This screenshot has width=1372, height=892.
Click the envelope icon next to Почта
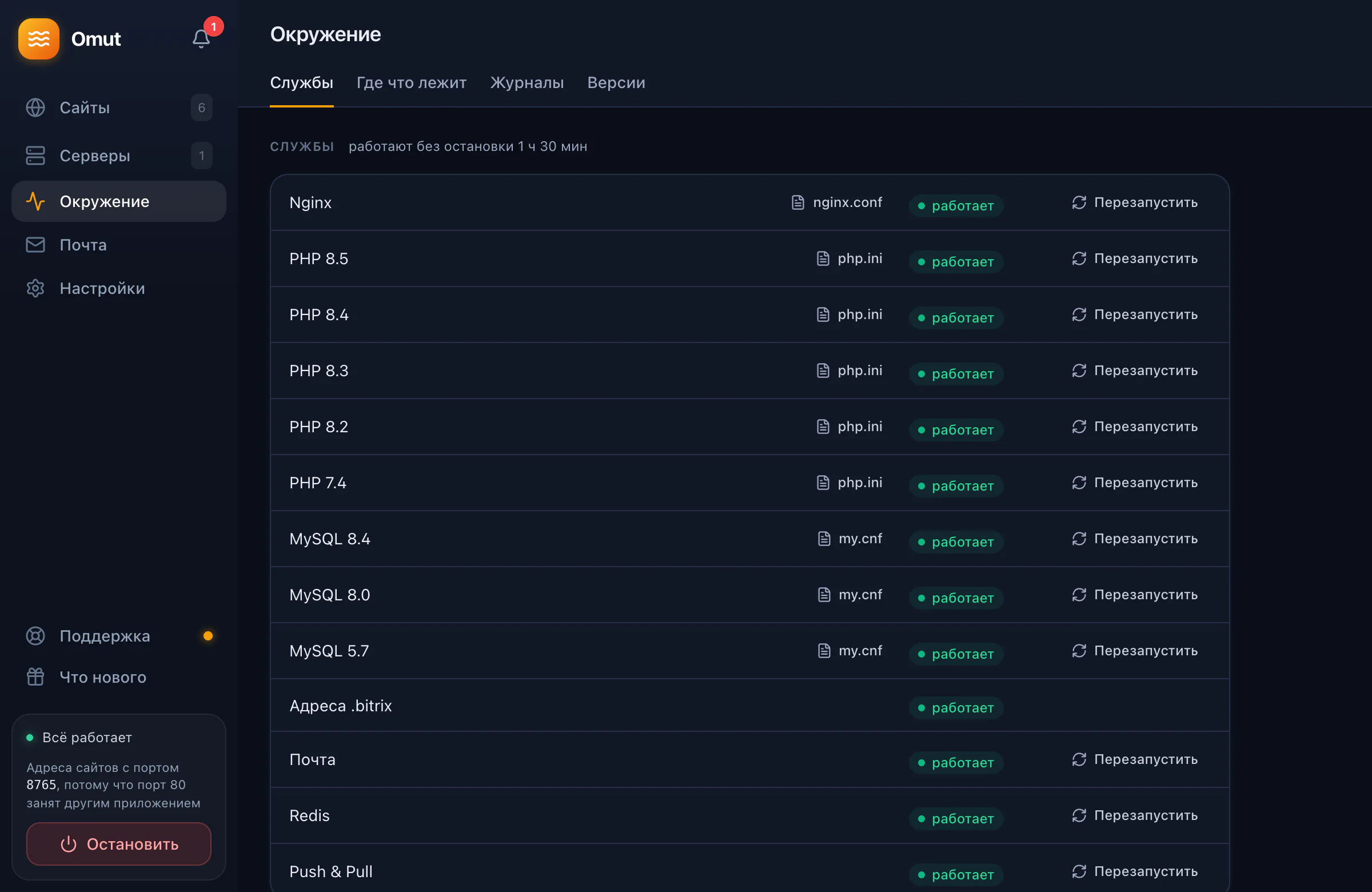[x=35, y=245]
